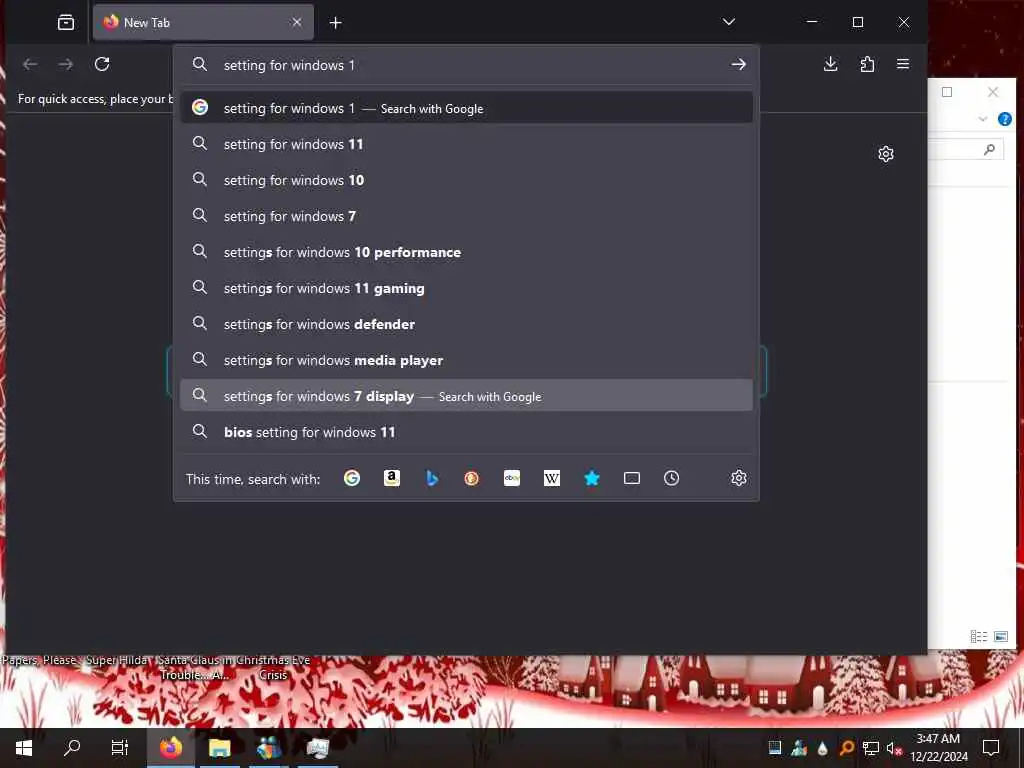This screenshot has width=1024, height=768.
Task: Choose suggestion 'setting for windows 10'
Action: [466, 180]
